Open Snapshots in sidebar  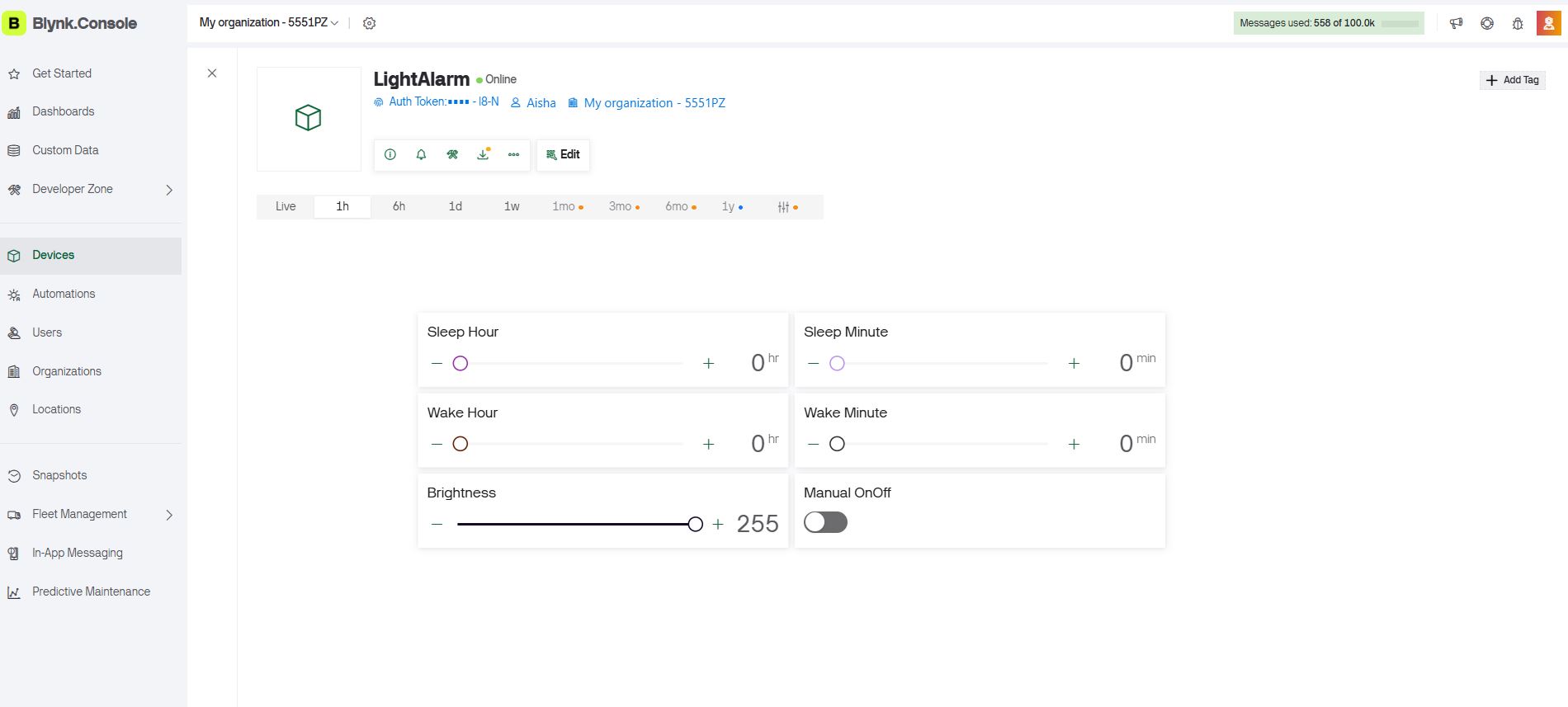[91, 475]
